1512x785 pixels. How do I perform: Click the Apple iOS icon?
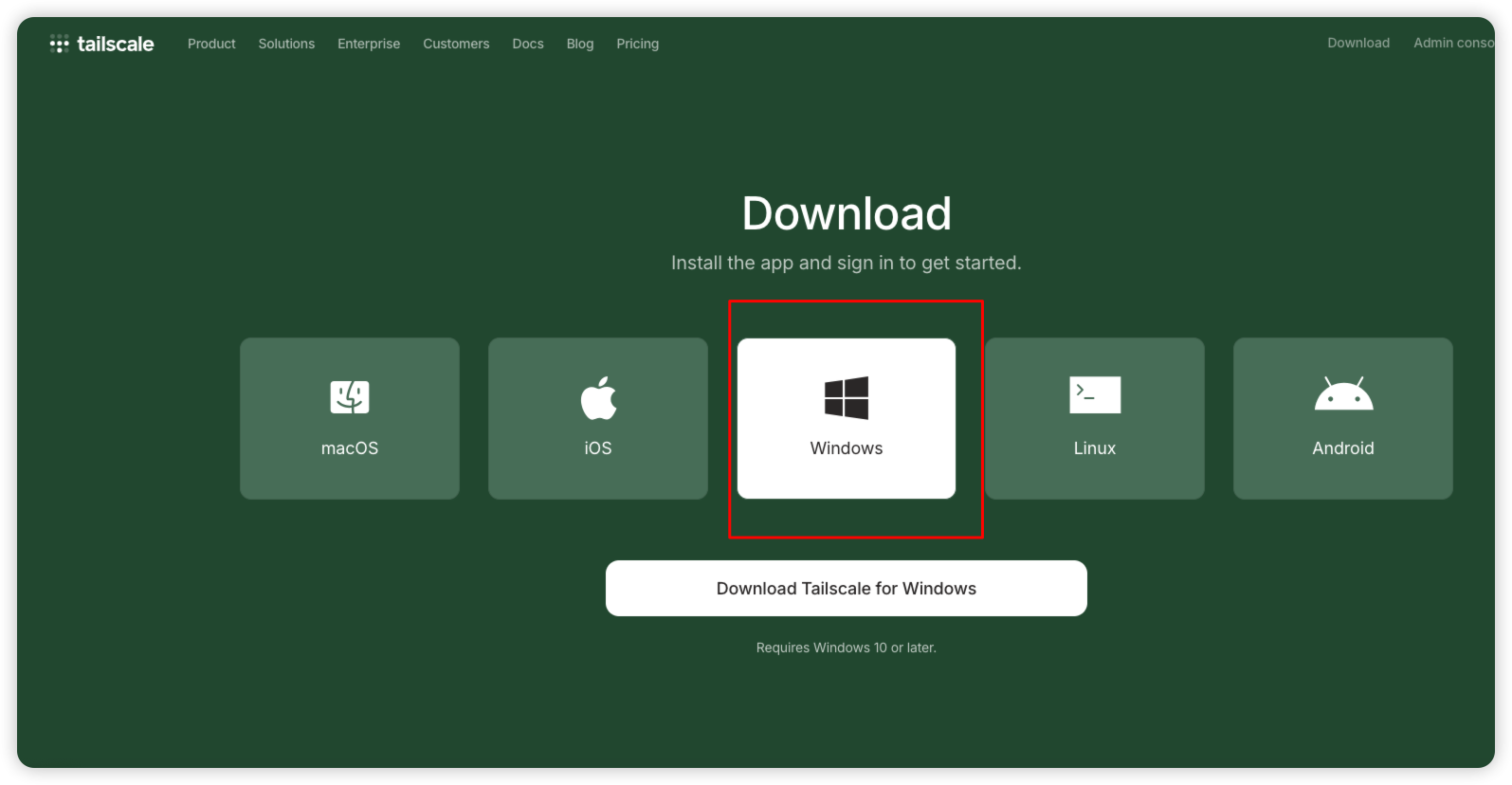pos(598,397)
